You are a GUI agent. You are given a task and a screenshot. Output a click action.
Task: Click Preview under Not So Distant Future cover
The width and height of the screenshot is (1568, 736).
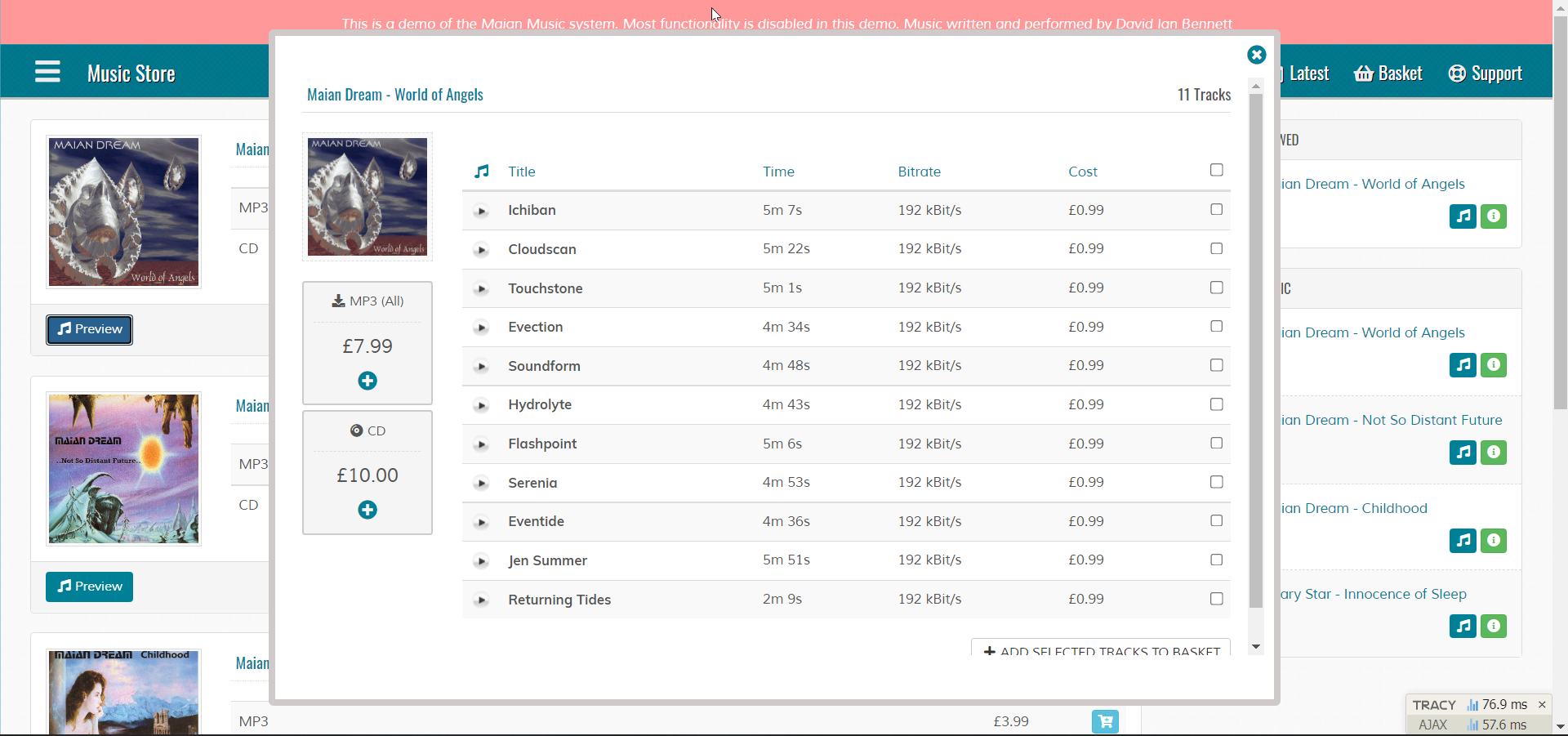89,587
